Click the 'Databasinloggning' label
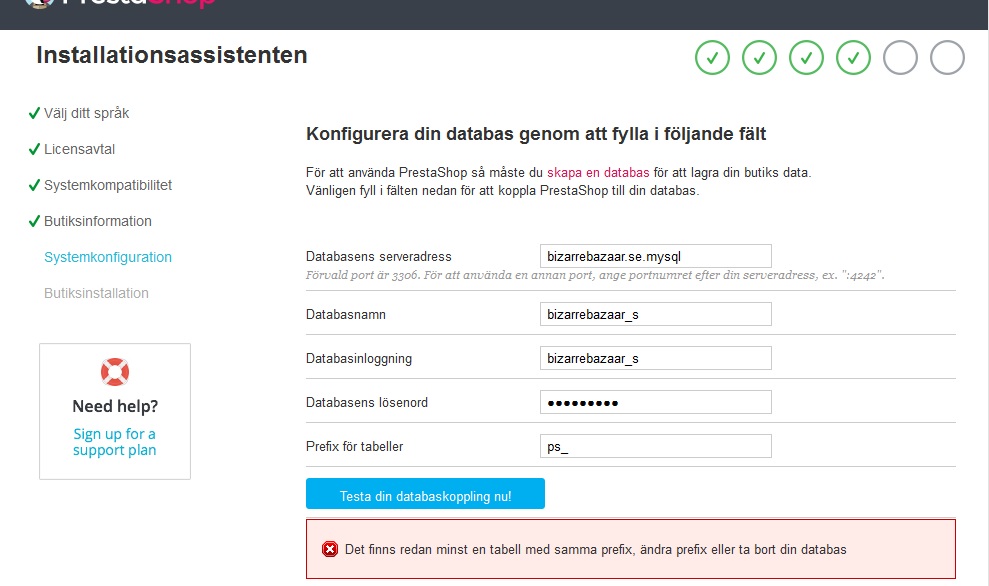989x586 pixels. coord(359,359)
